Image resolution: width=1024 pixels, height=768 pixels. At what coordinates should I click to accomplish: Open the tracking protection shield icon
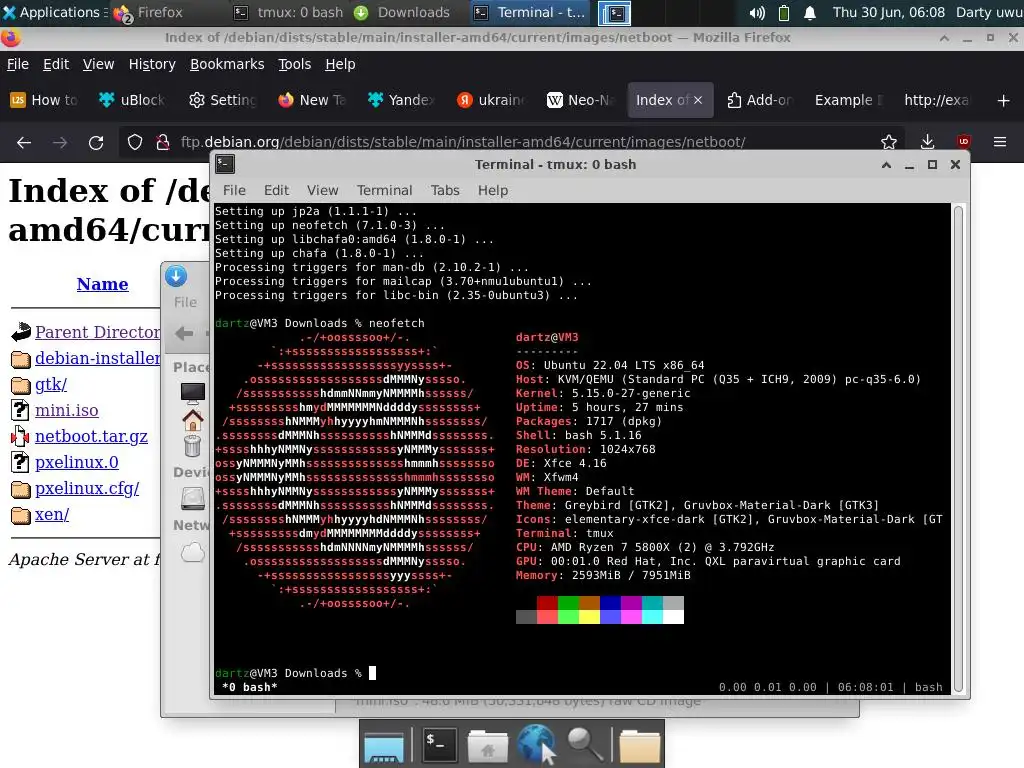(x=135, y=142)
